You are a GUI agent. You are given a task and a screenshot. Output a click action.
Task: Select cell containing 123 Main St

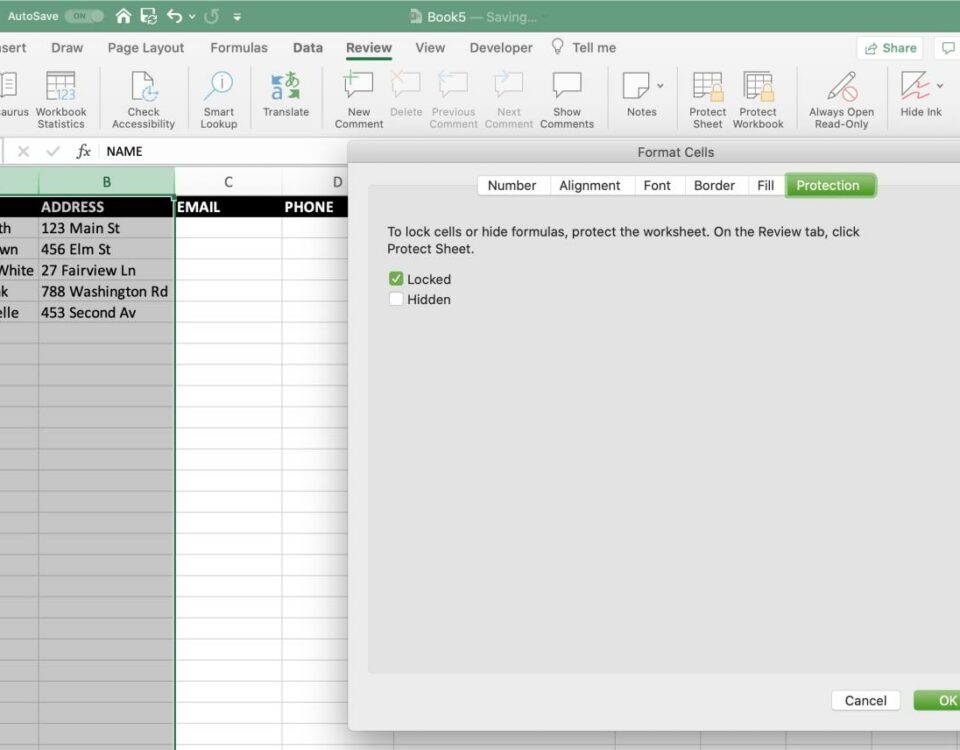click(x=107, y=228)
